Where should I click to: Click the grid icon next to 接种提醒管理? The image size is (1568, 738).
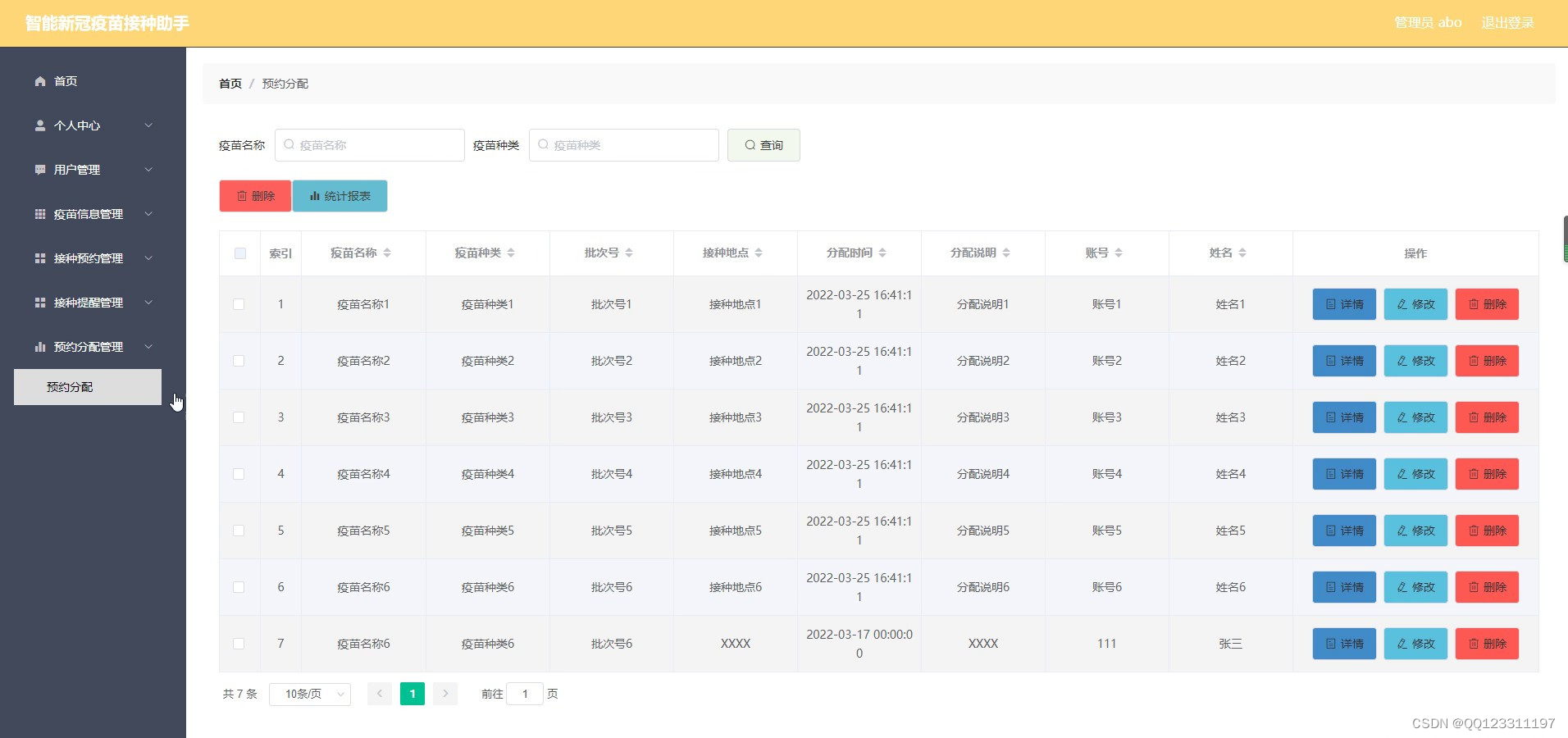point(40,303)
